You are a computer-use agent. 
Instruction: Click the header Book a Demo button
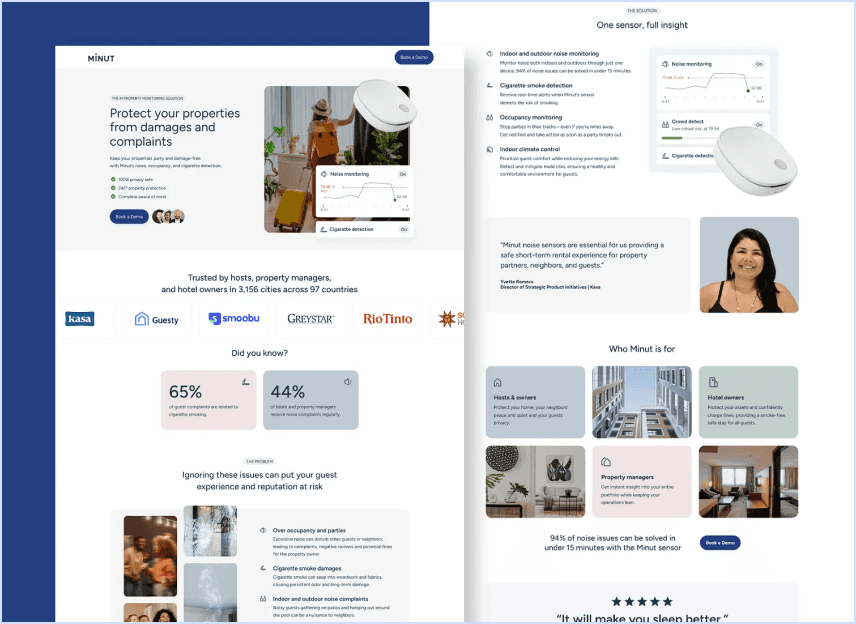click(x=414, y=57)
